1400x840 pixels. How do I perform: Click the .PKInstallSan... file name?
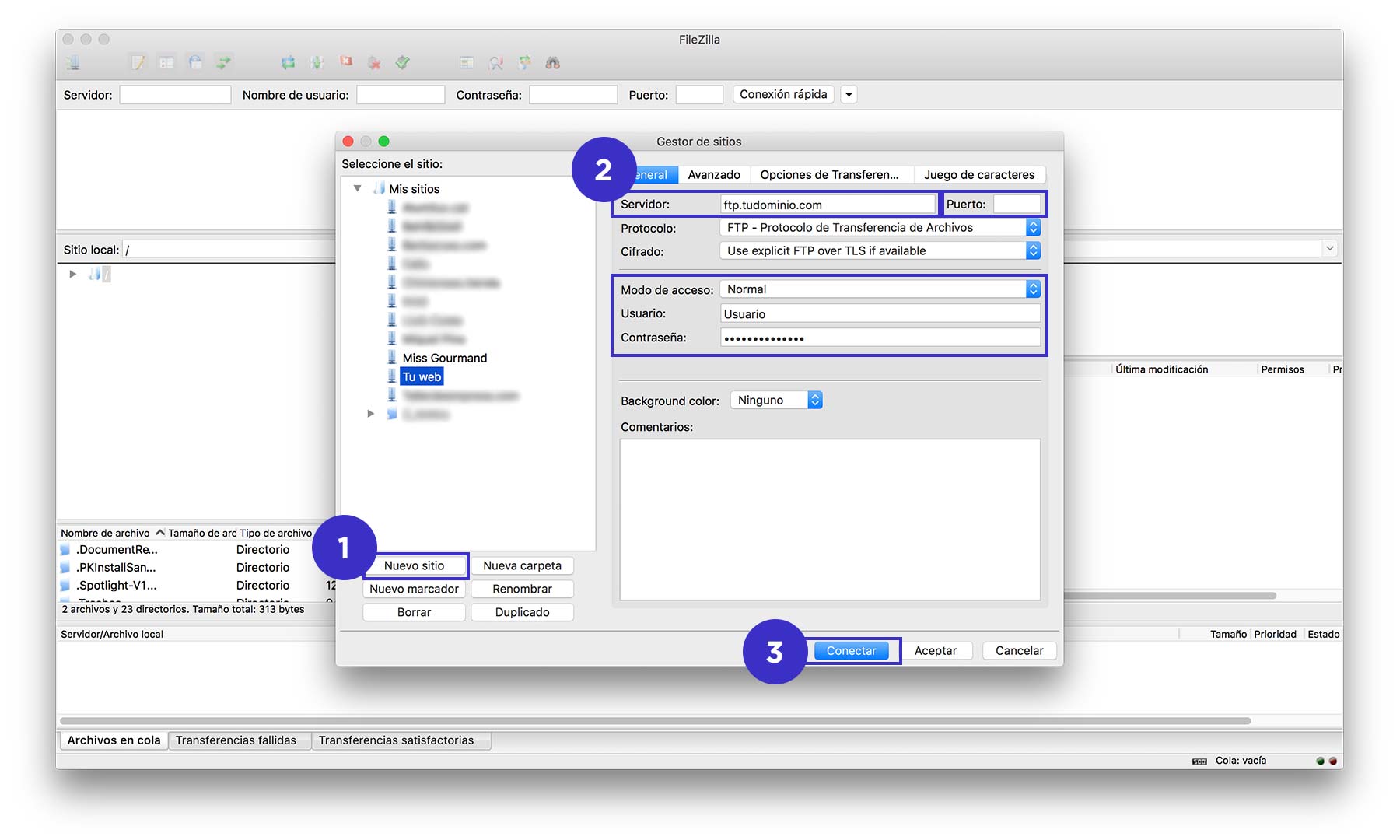click(116, 568)
